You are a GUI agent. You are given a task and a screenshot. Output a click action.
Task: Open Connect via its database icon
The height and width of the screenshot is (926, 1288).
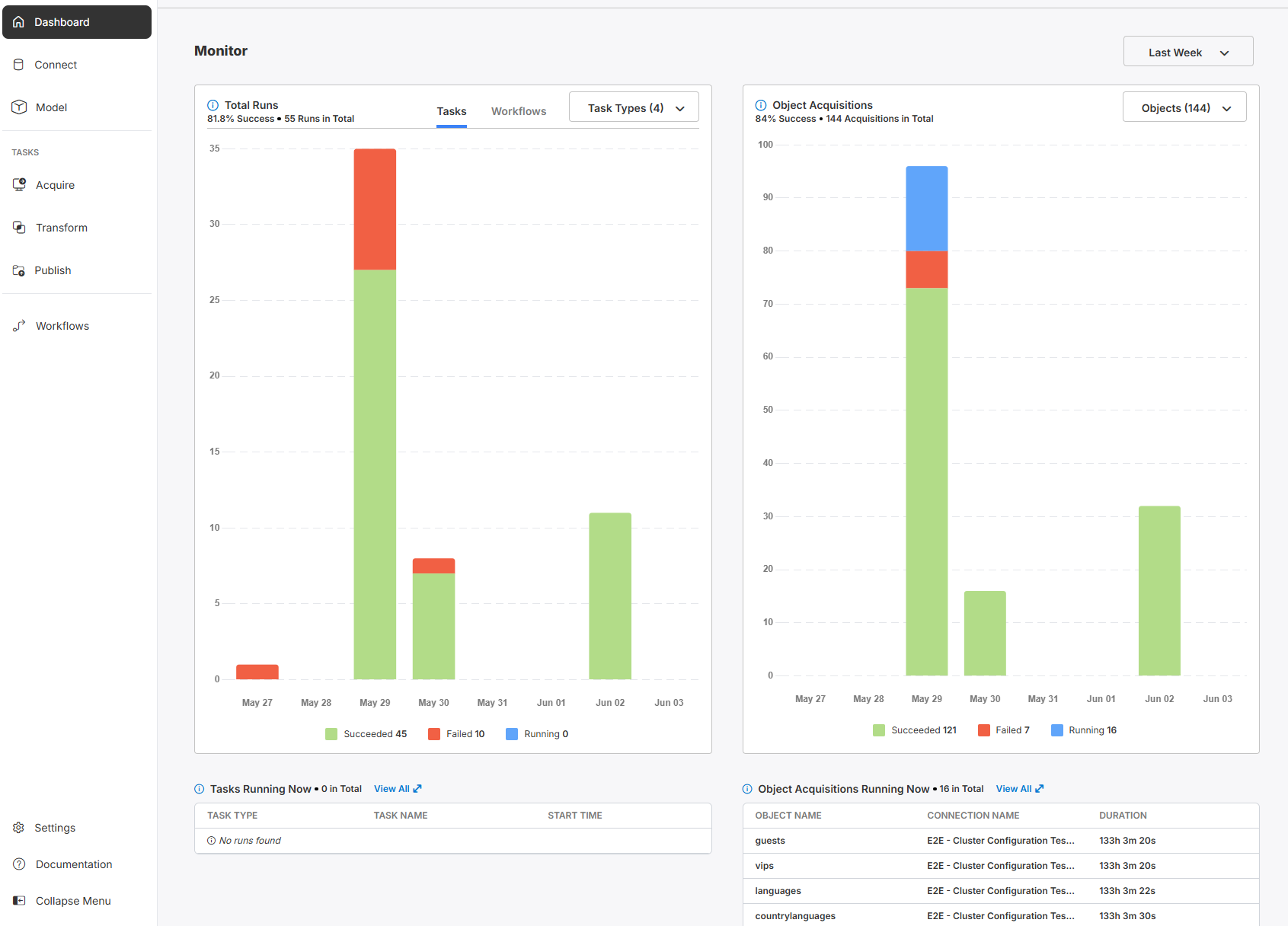[x=19, y=65]
